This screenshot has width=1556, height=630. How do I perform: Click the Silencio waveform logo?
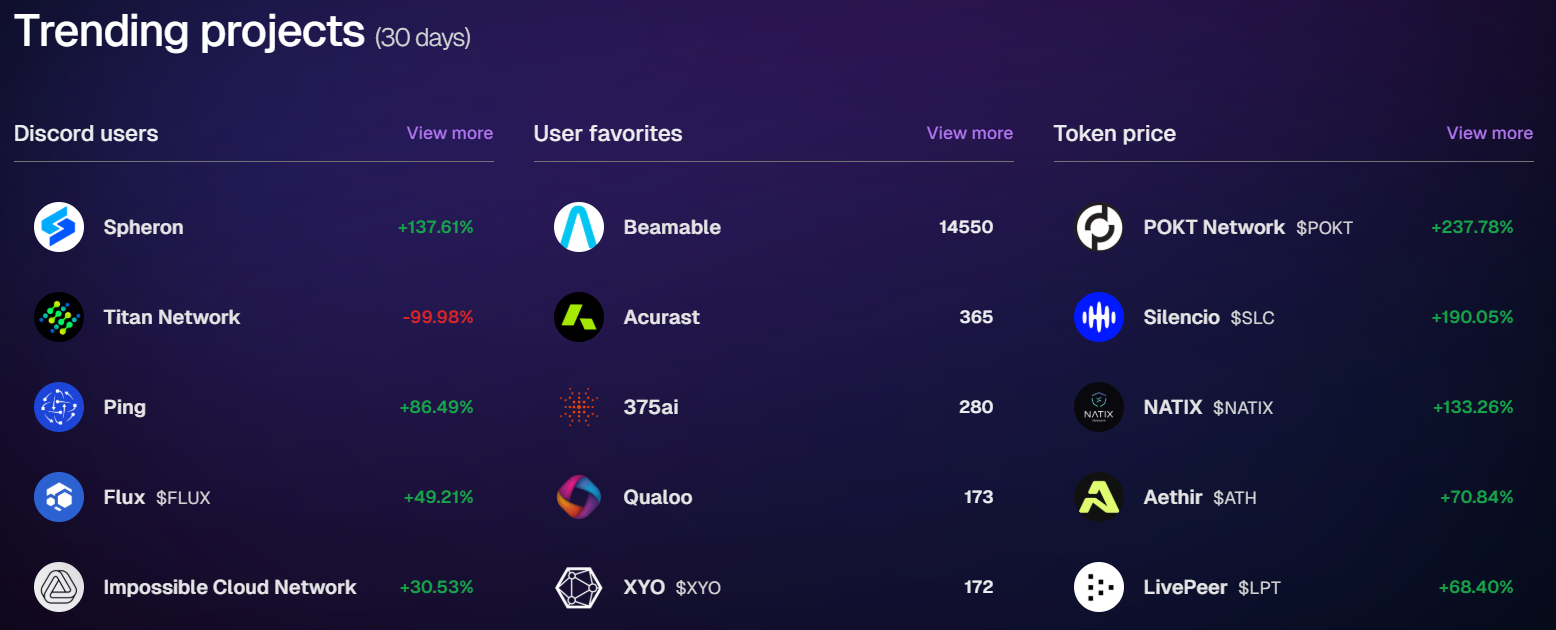pos(1099,317)
